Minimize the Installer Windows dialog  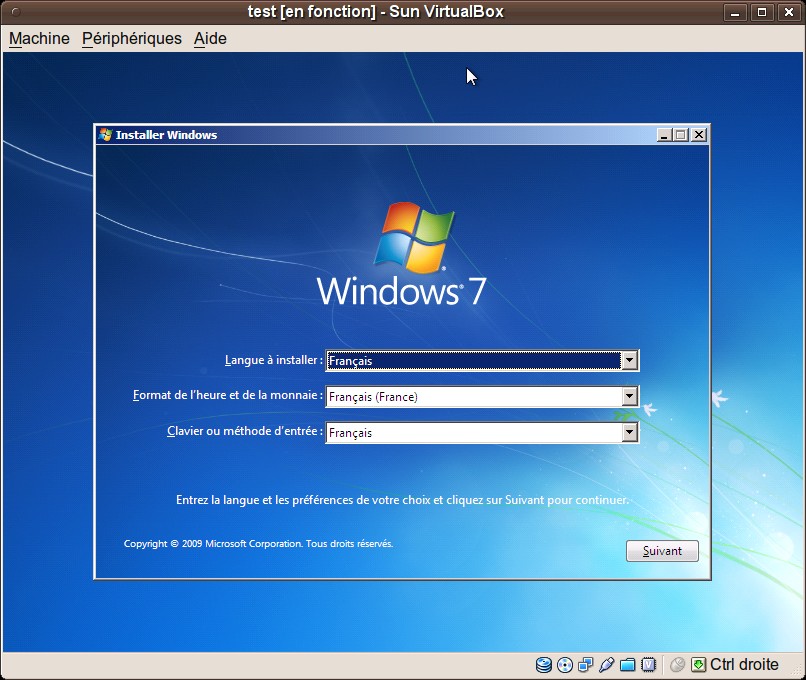point(664,135)
